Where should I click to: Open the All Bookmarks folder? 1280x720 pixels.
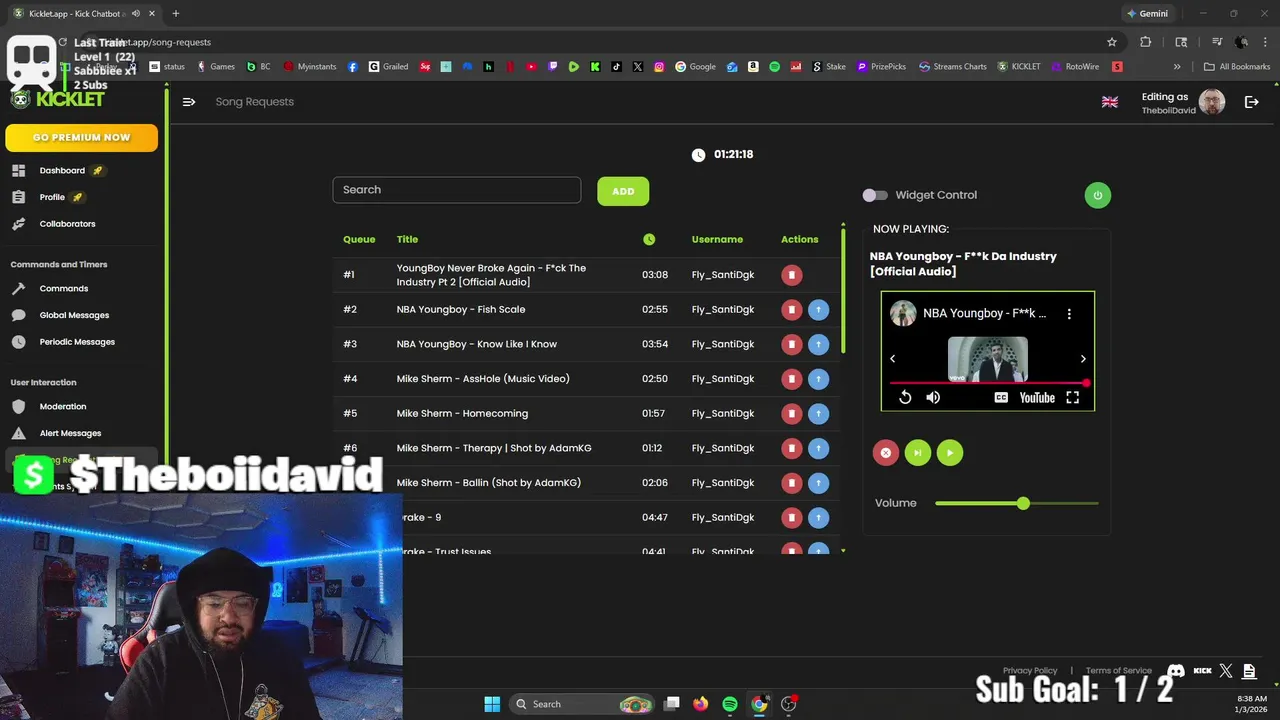1237,67
